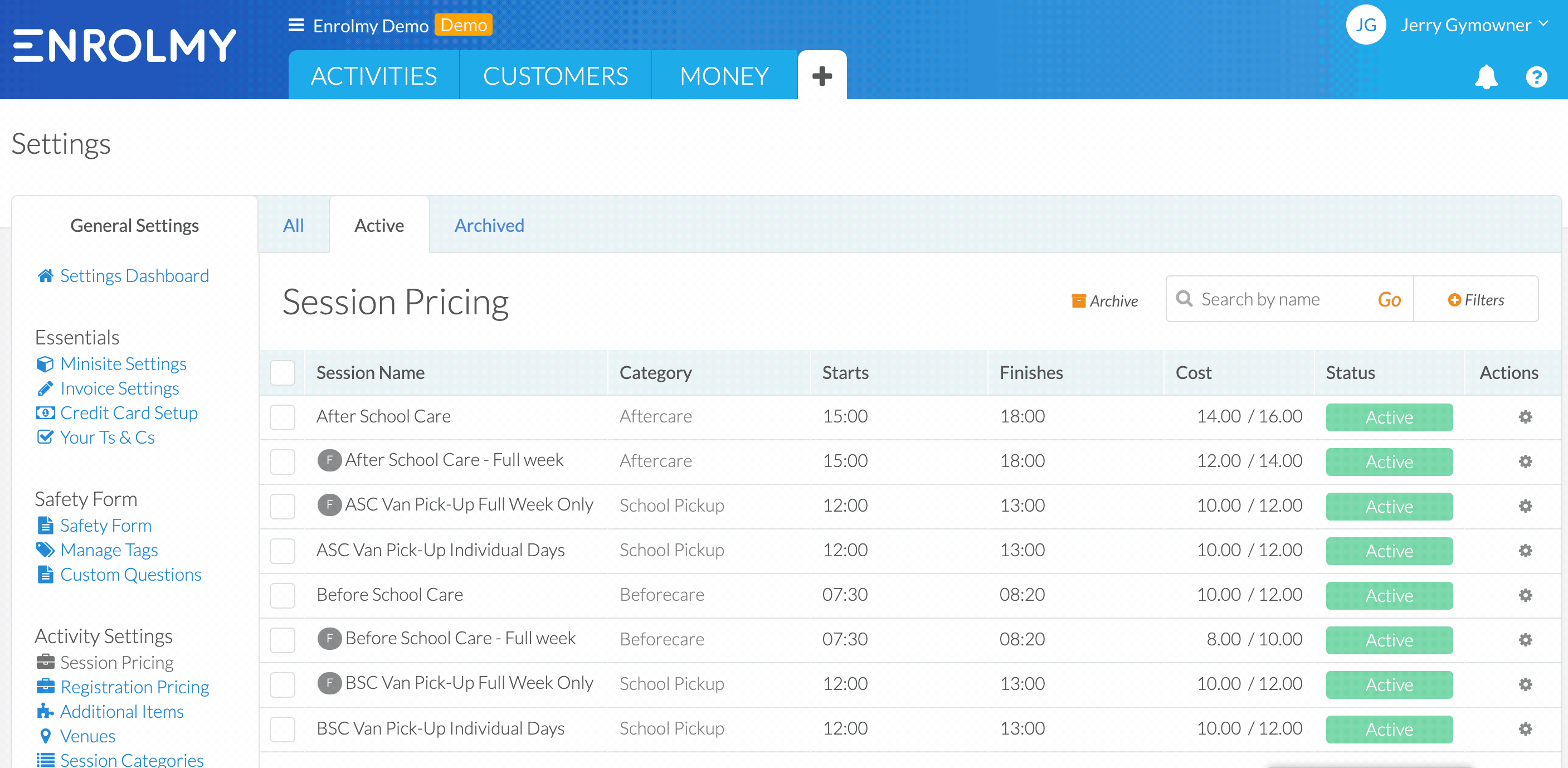Click the F badge on ASC Van Pick-Up Full Week Only
1568x768 pixels.
(329, 504)
